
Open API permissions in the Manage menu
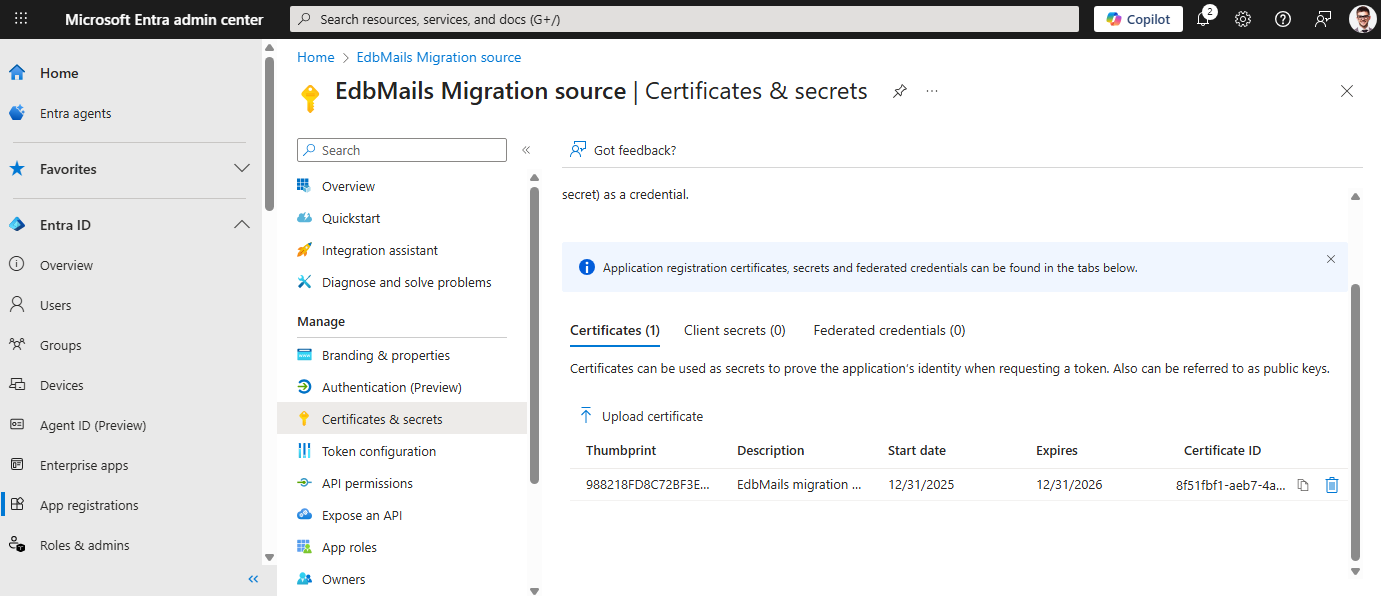(367, 483)
